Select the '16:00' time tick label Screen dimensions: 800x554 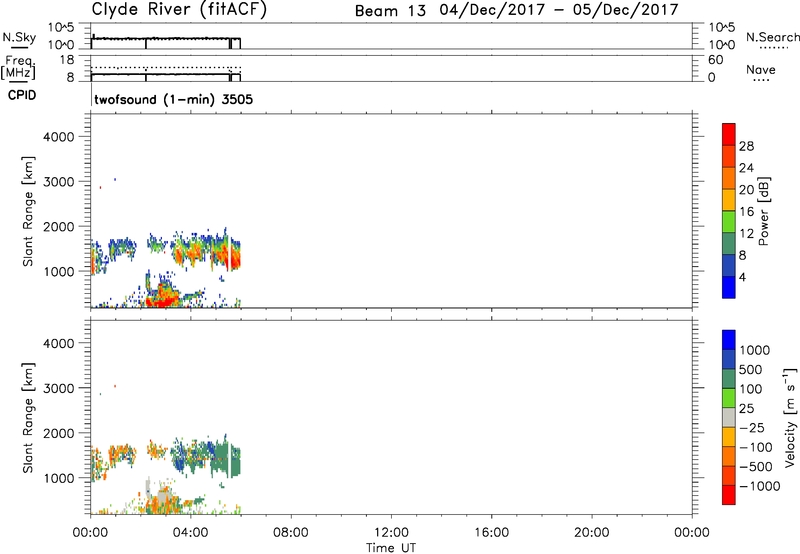pos(491,533)
